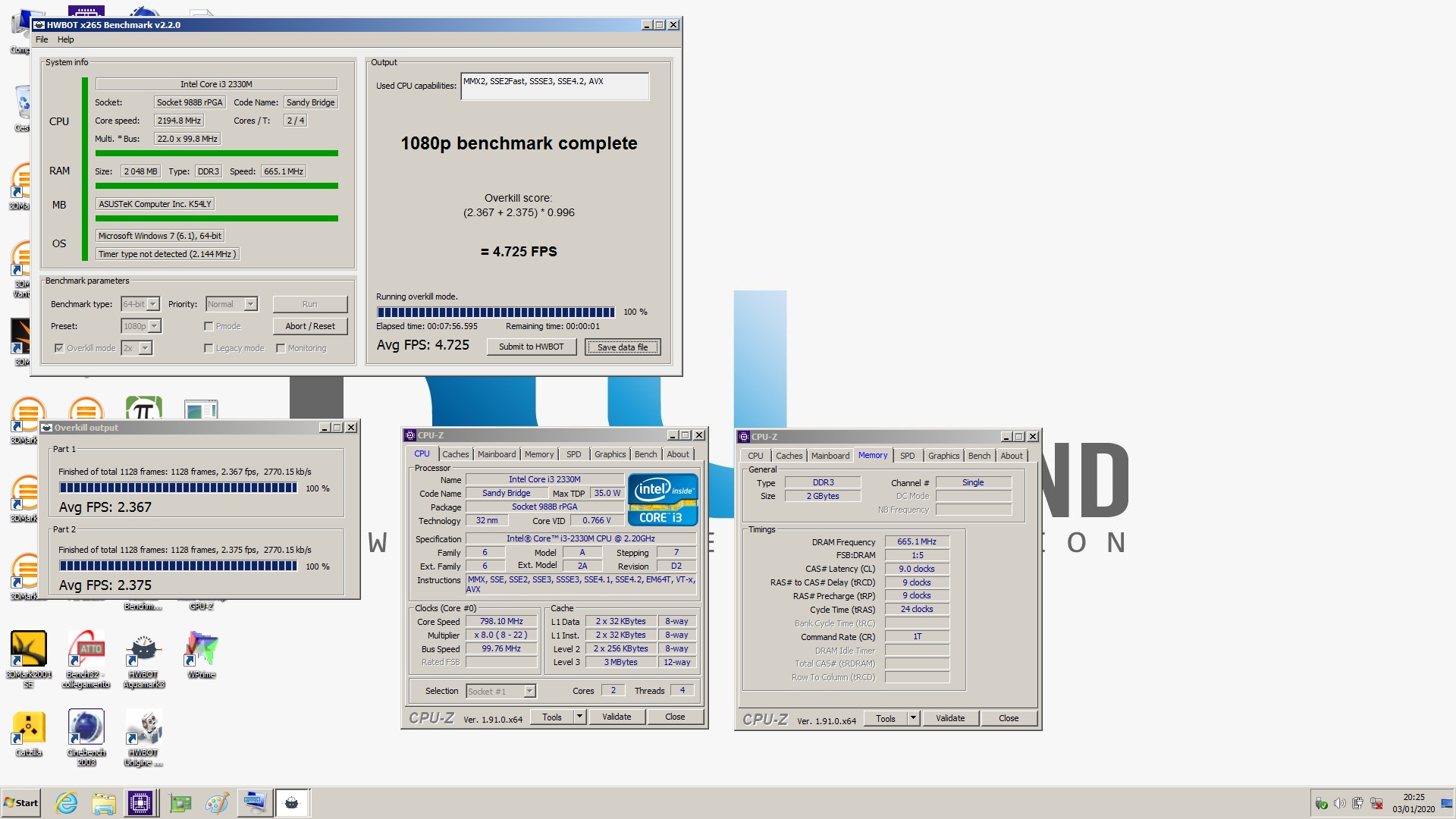Enable the Legacy mode checkbox
The width and height of the screenshot is (1456, 819).
coord(208,348)
